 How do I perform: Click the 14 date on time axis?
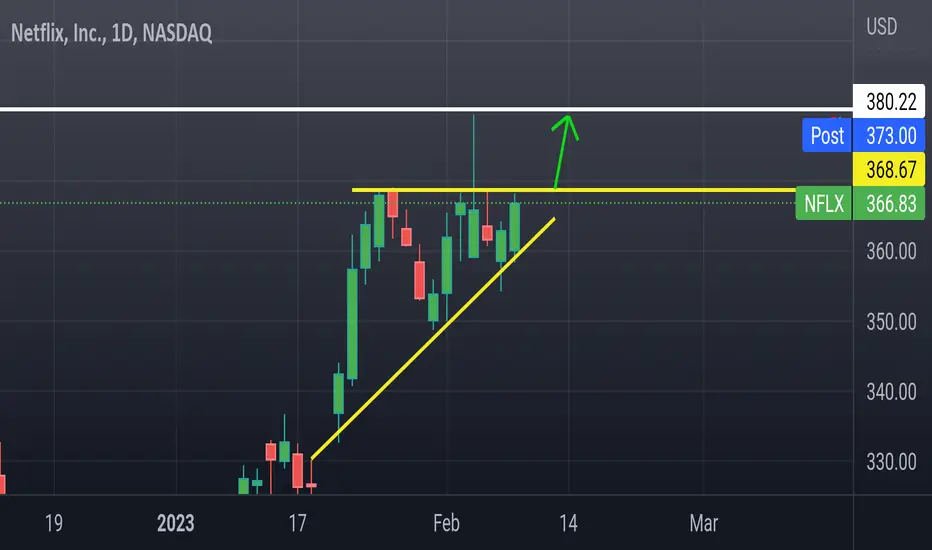(568, 523)
